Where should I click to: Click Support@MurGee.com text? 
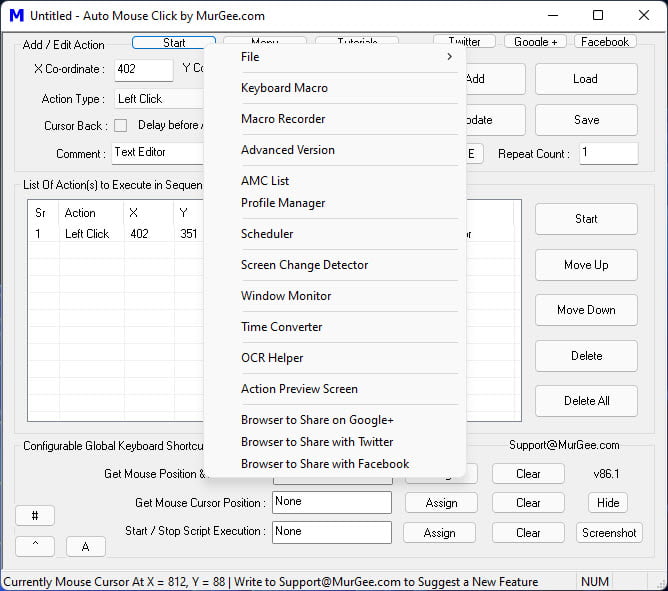coord(564,445)
